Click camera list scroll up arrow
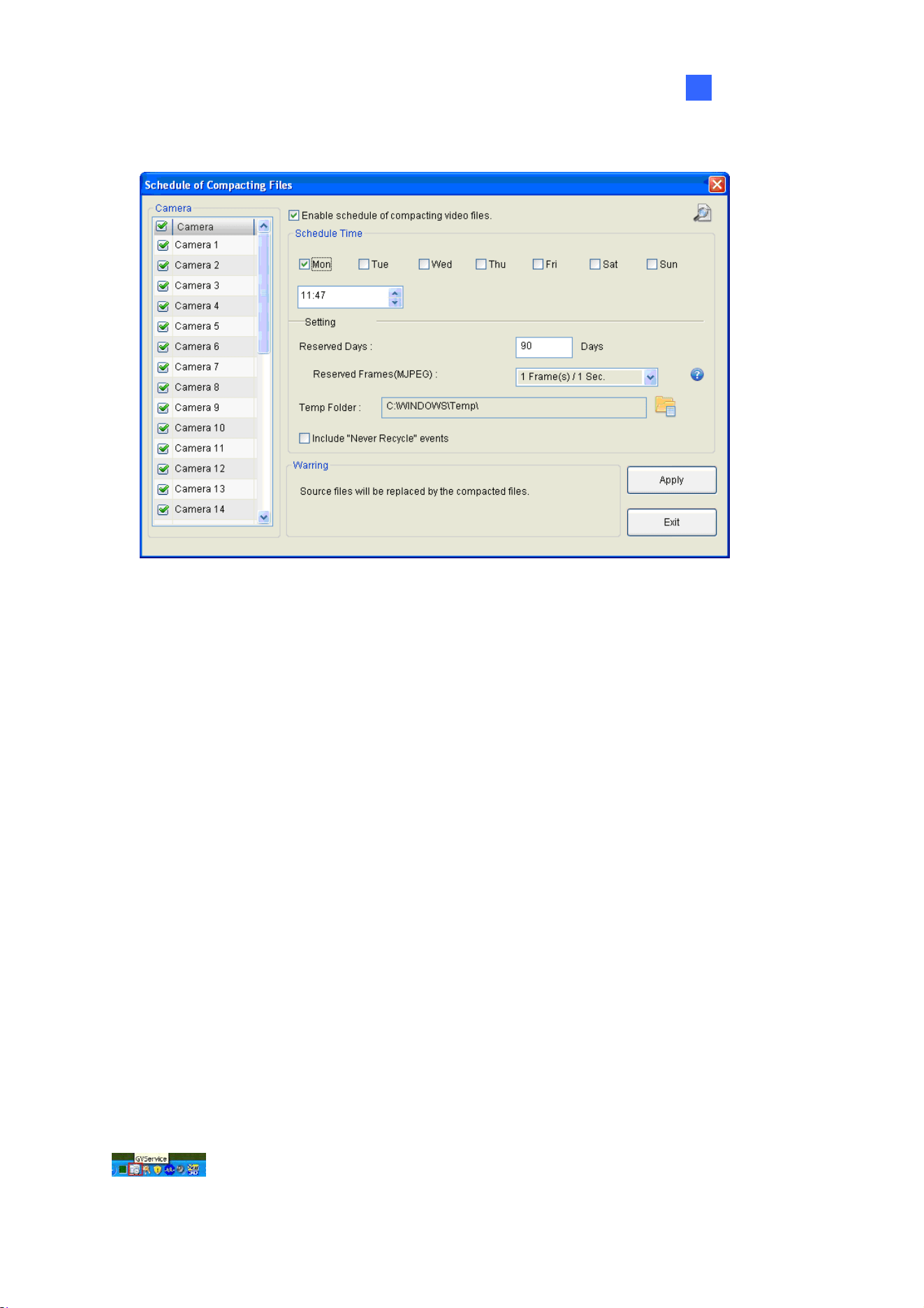The height and width of the screenshot is (1308, 924). coord(263,226)
